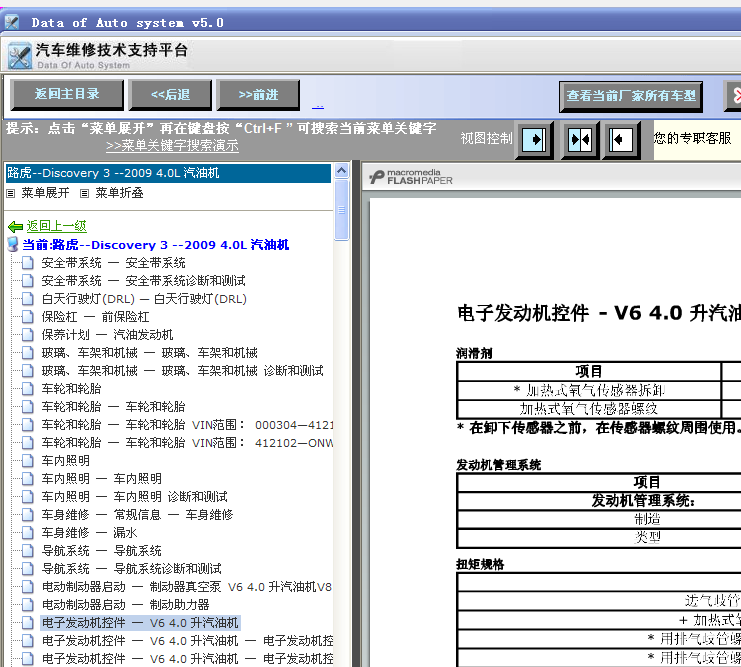The width and height of the screenshot is (741, 667).
Task: Click the 发动机管理系统 section heading
Action: point(499,465)
